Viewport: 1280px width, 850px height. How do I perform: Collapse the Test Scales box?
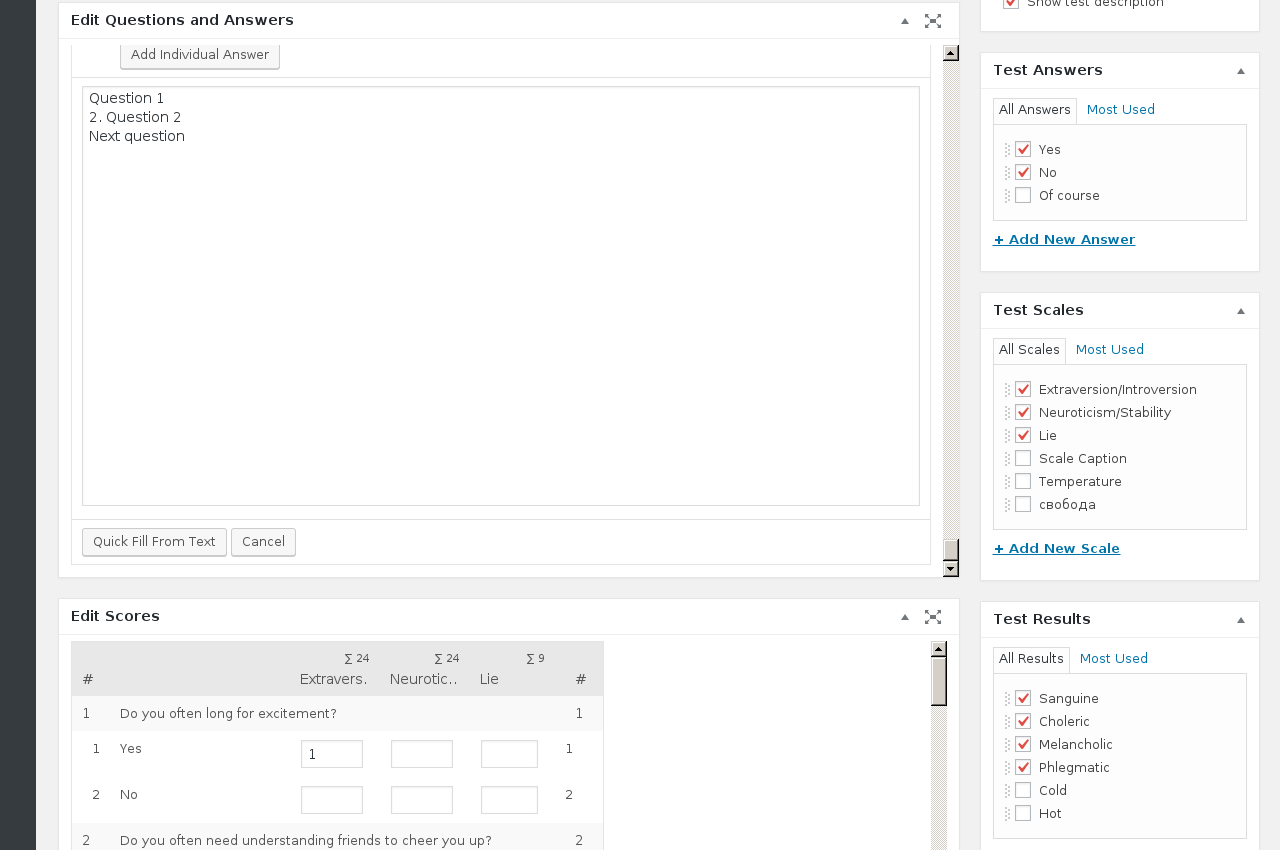[1241, 311]
